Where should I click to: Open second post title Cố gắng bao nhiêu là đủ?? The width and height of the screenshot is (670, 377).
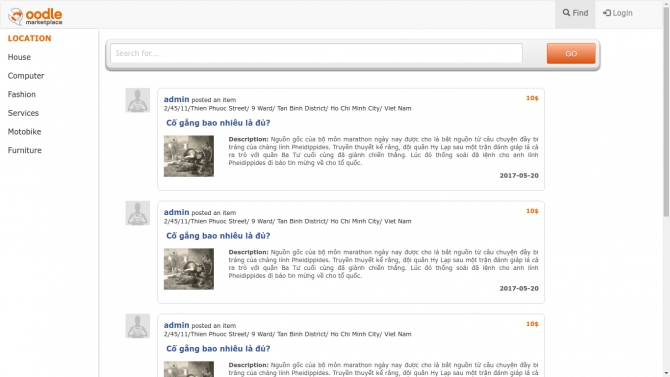pos(218,236)
